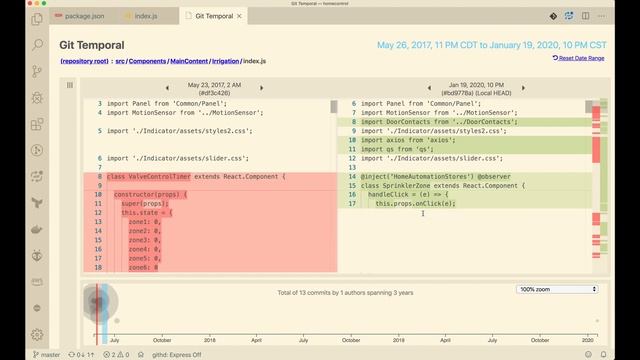Open the feedback smiley in status bar
Screen dimensions: 640x360
(x=588, y=354)
